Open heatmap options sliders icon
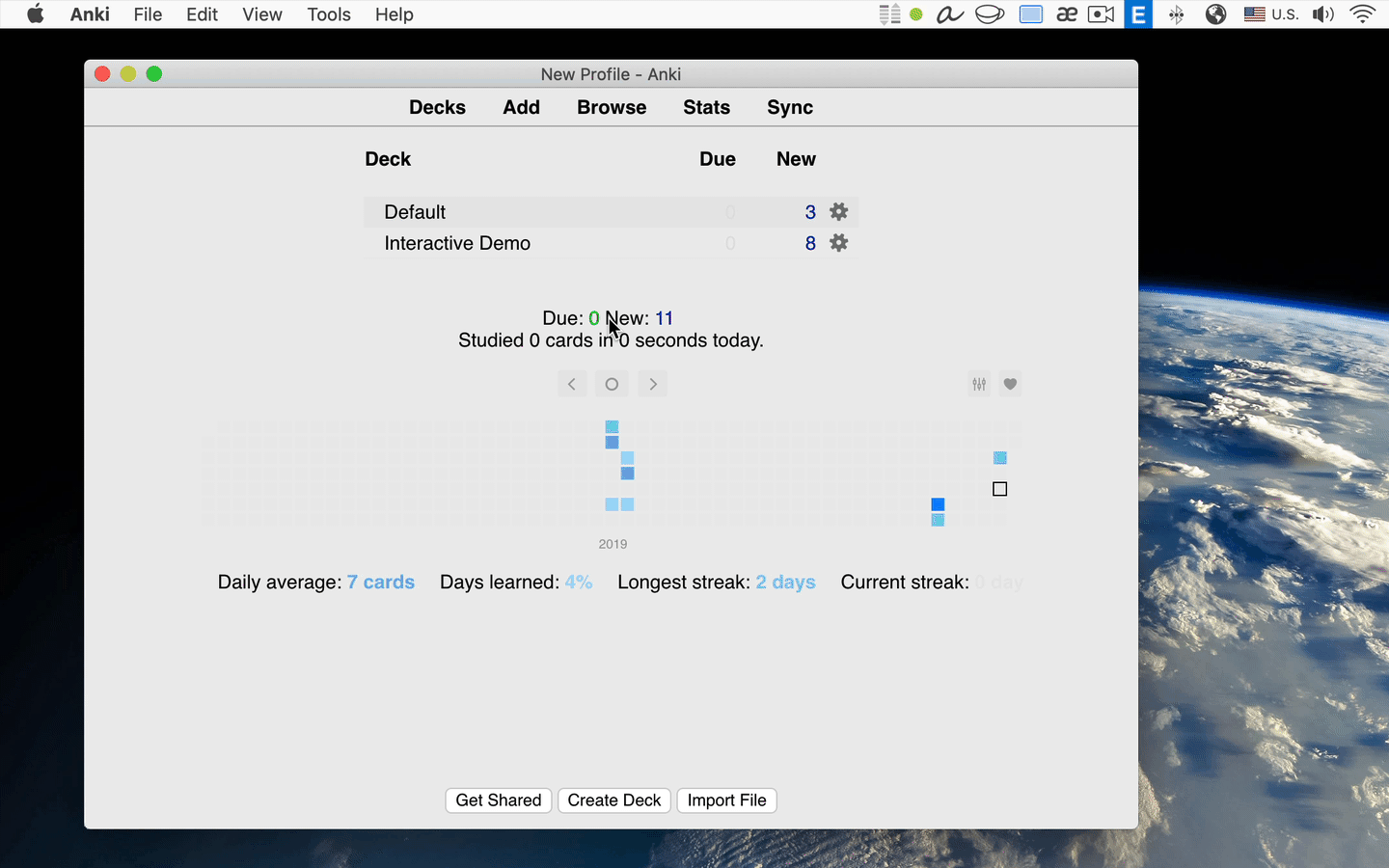This screenshot has width=1389, height=868. pyautogui.click(x=979, y=384)
